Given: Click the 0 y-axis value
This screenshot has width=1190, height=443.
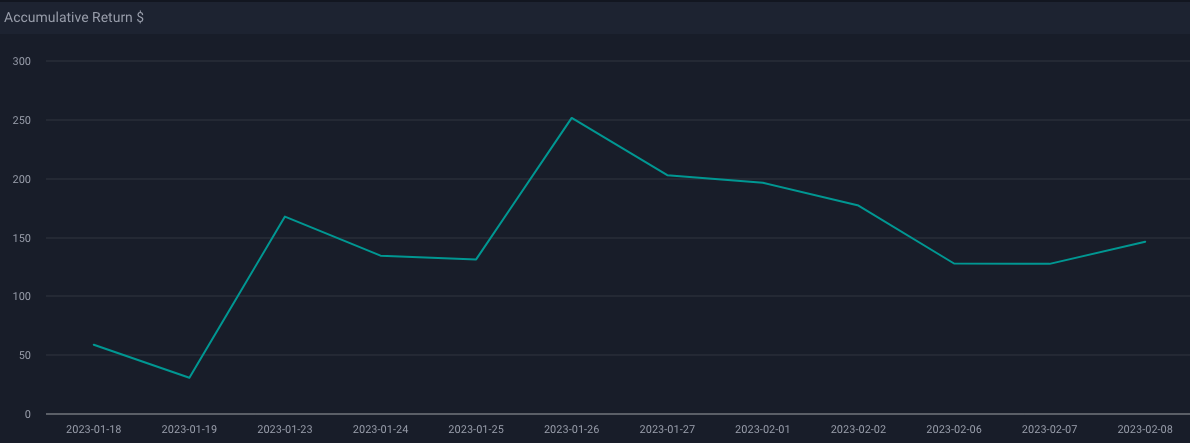Looking at the screenshot, I should (x=28, y=414).
